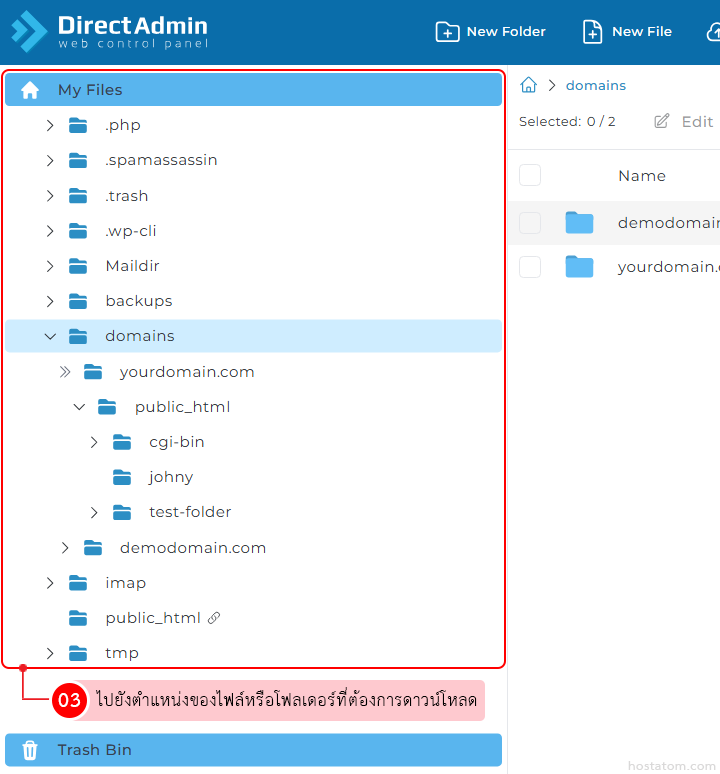Select the backups folder in tree
Screen dimensions: 720x774
tap(138, 301)
